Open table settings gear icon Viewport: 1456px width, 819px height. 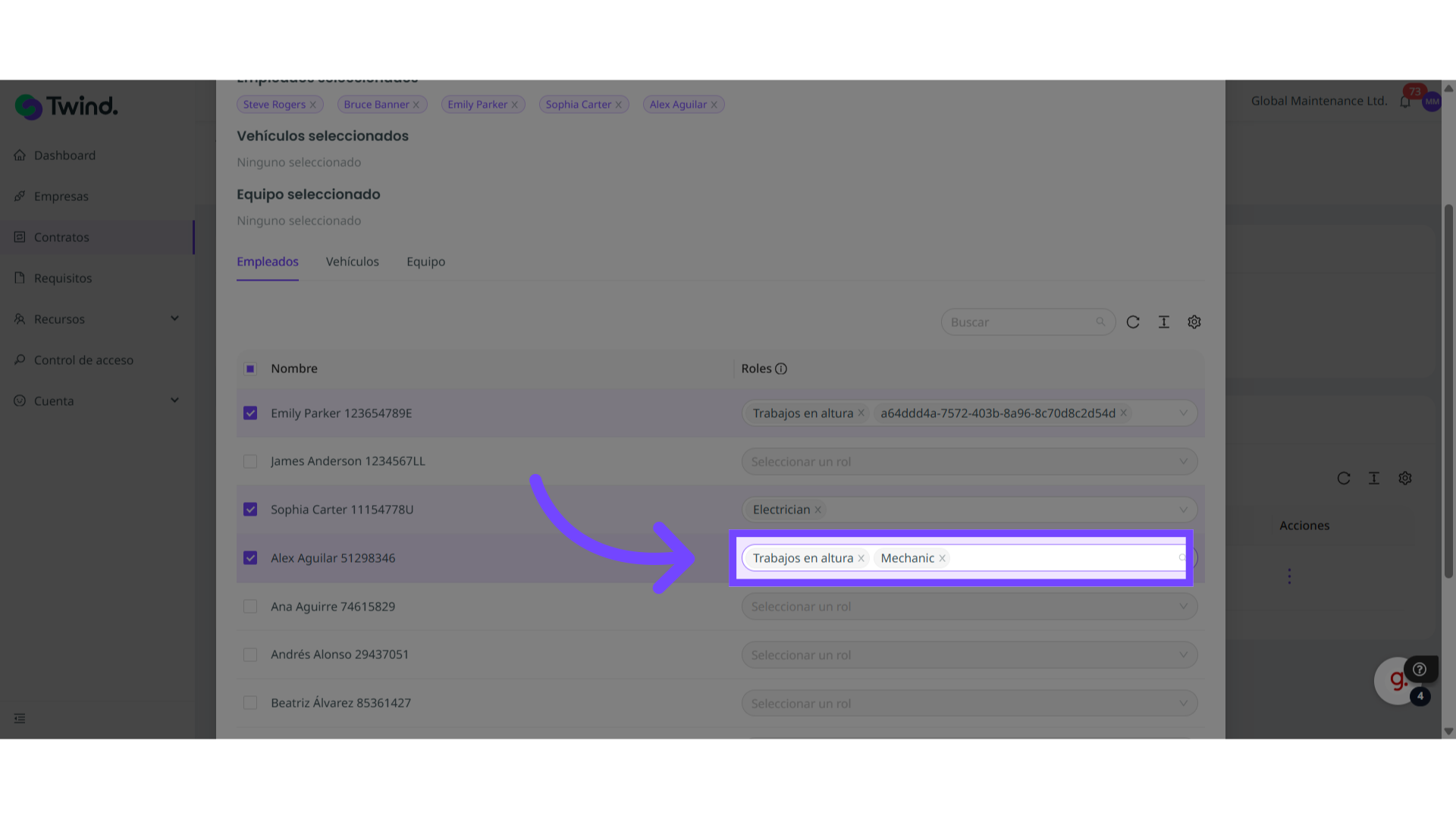click(1194, 322)
